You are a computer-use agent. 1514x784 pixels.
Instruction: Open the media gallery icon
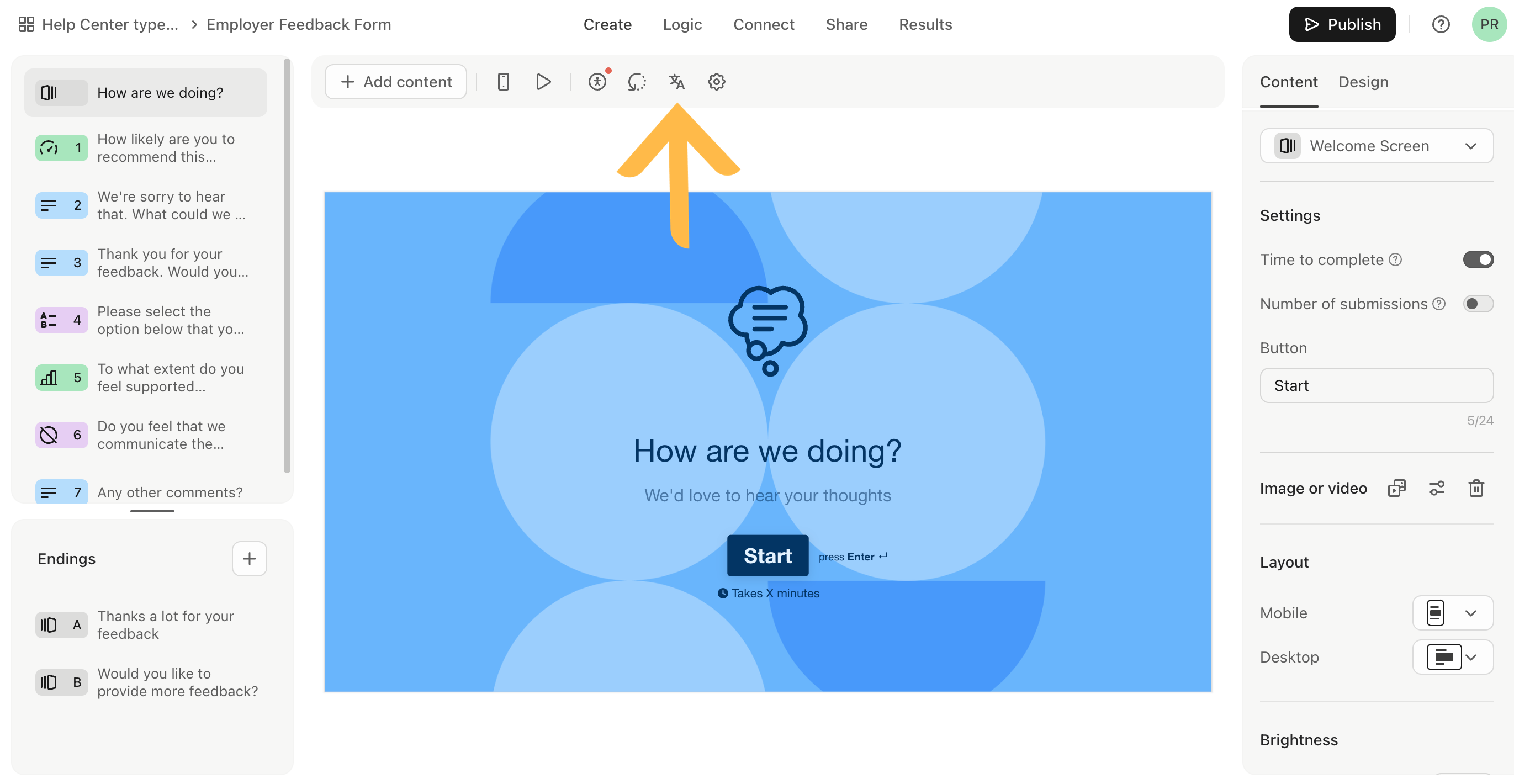click(1396, 489)
